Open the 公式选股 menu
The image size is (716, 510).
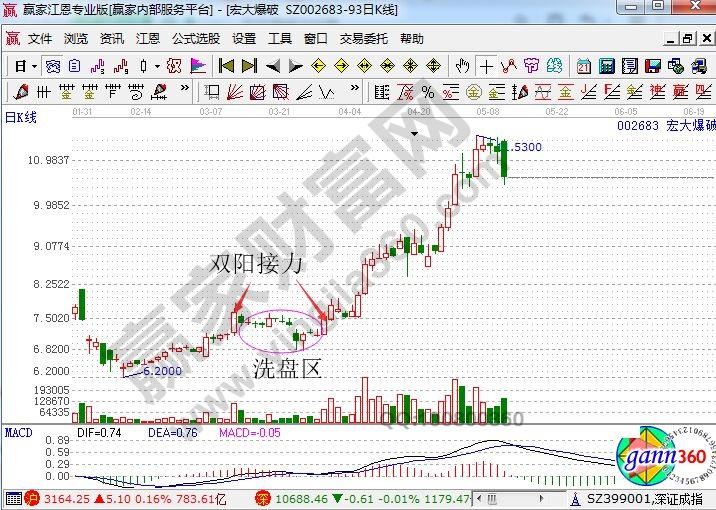click(195, 39)
